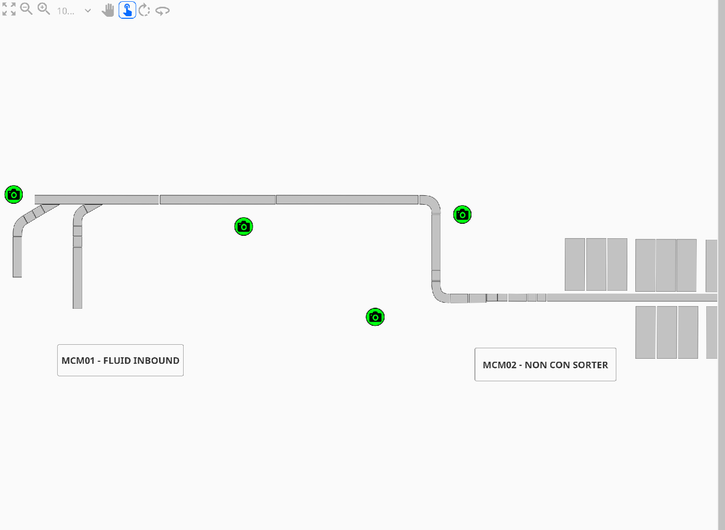
Task: Select the top horizontal conveyor segment
Action: pos(217,200)
